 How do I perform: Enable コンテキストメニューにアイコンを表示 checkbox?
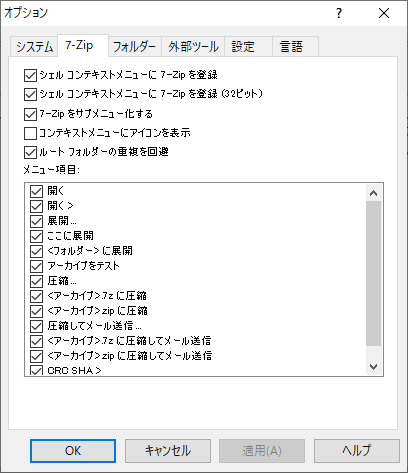click(x=30, y=133)
